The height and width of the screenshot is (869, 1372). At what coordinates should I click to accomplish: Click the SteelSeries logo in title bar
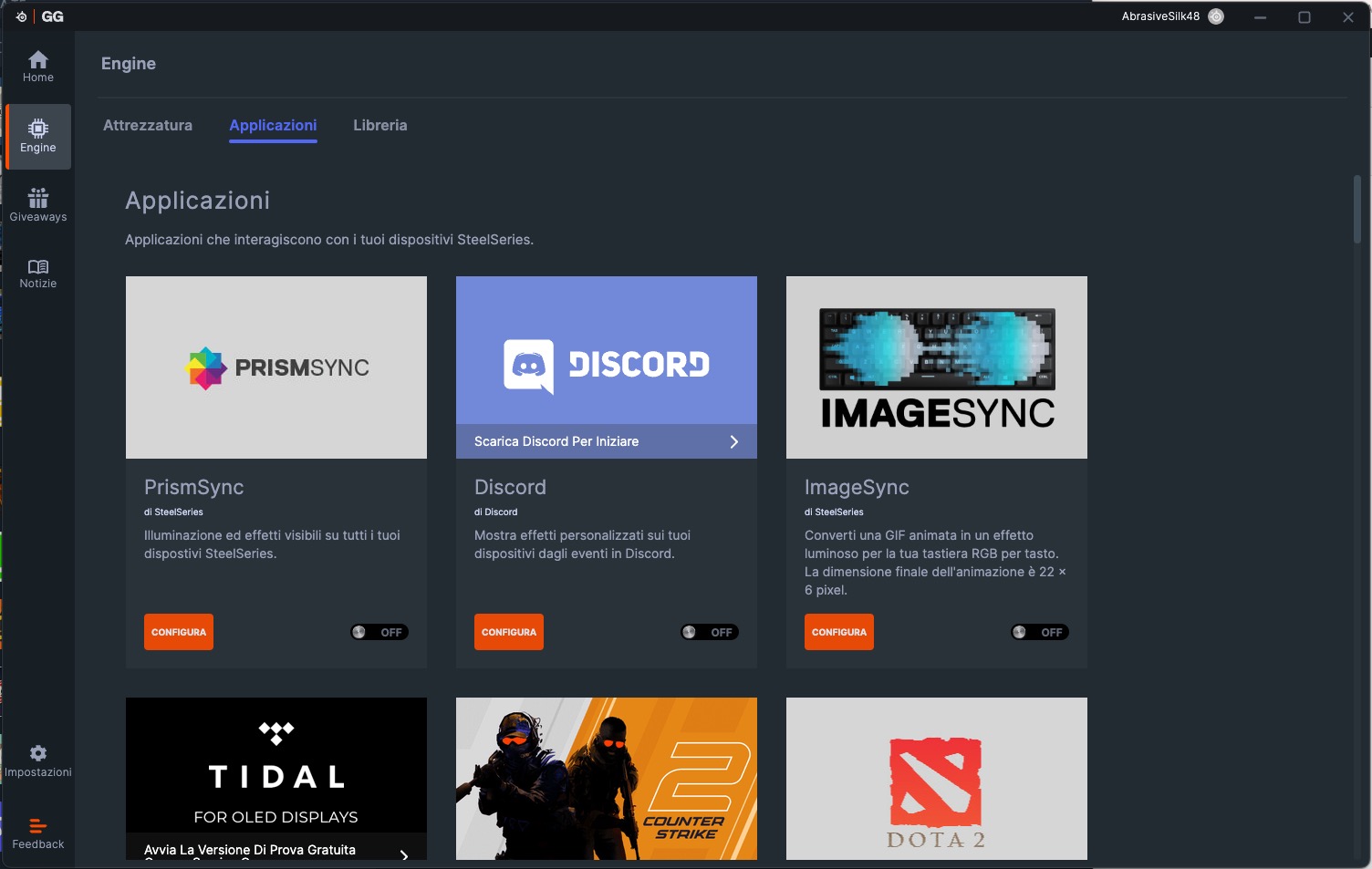tap(21, 16)
